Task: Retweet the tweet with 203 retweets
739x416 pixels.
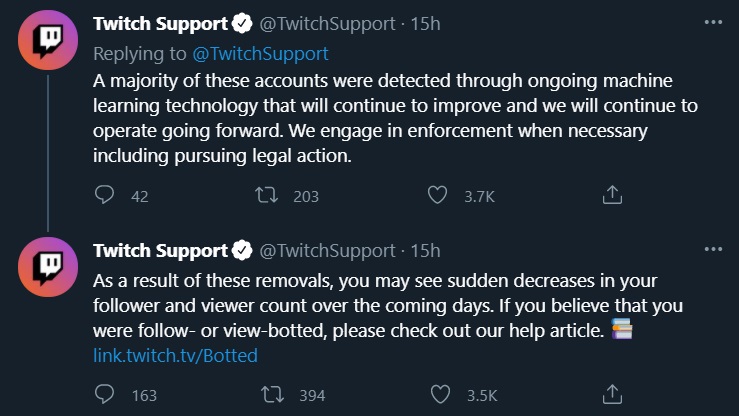Action: point(267,195)
